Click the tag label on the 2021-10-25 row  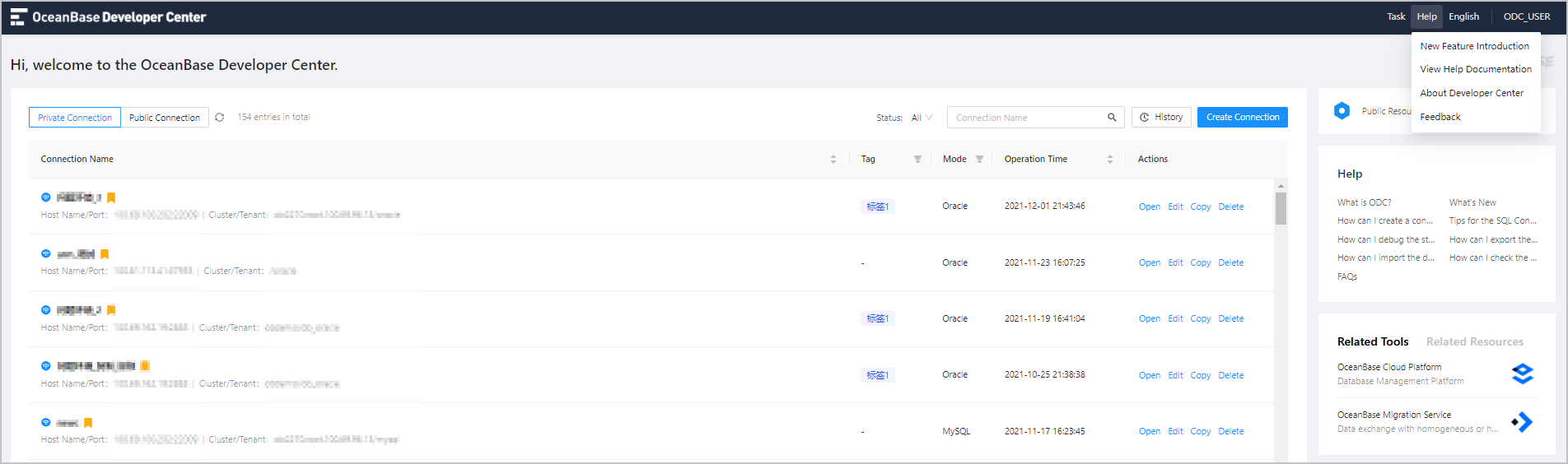click(x=878, y=375)
